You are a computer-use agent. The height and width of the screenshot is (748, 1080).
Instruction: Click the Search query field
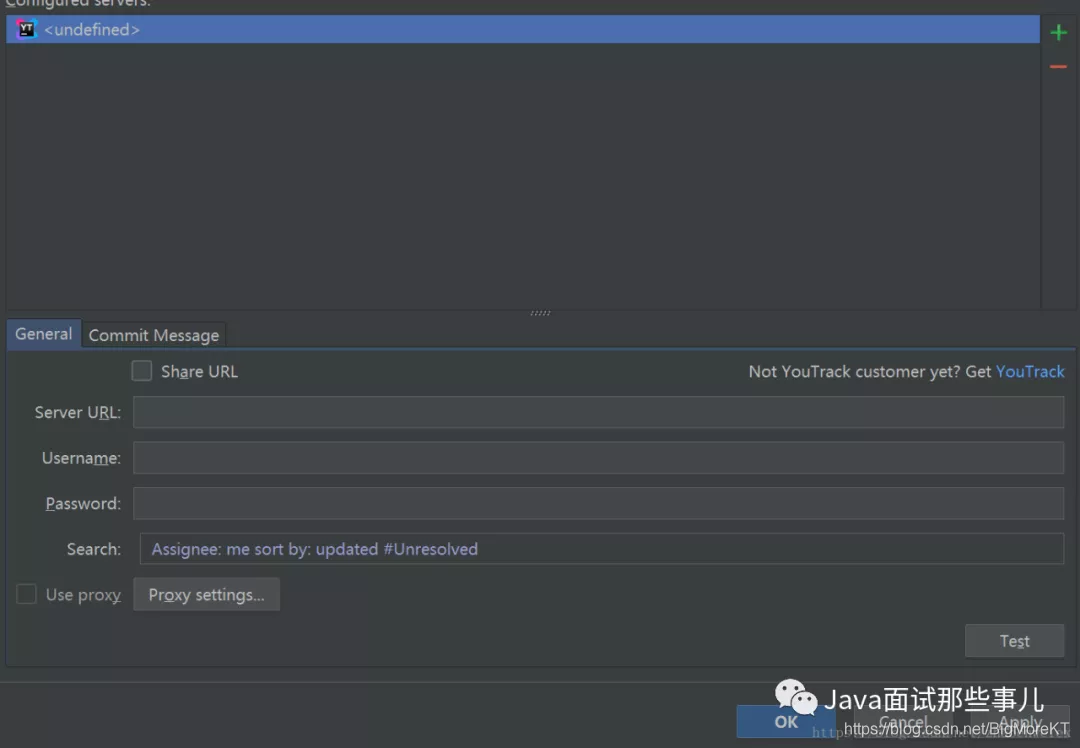(x=602, y=549)
